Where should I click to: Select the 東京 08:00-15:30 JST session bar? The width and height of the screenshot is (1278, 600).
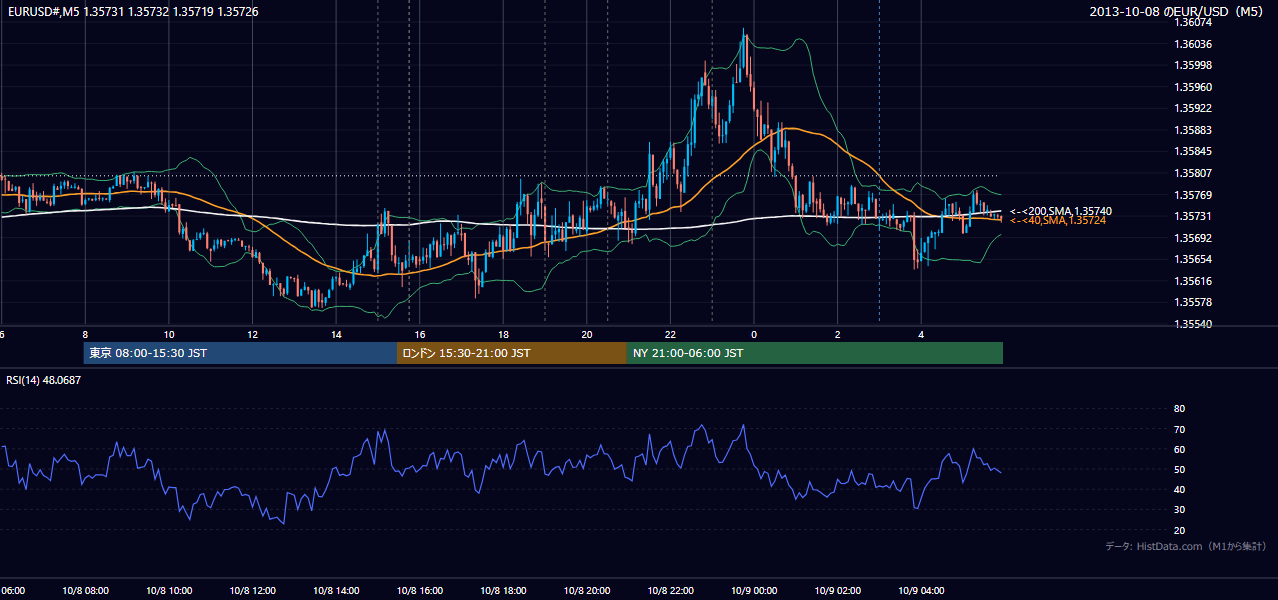pos(240,353)
